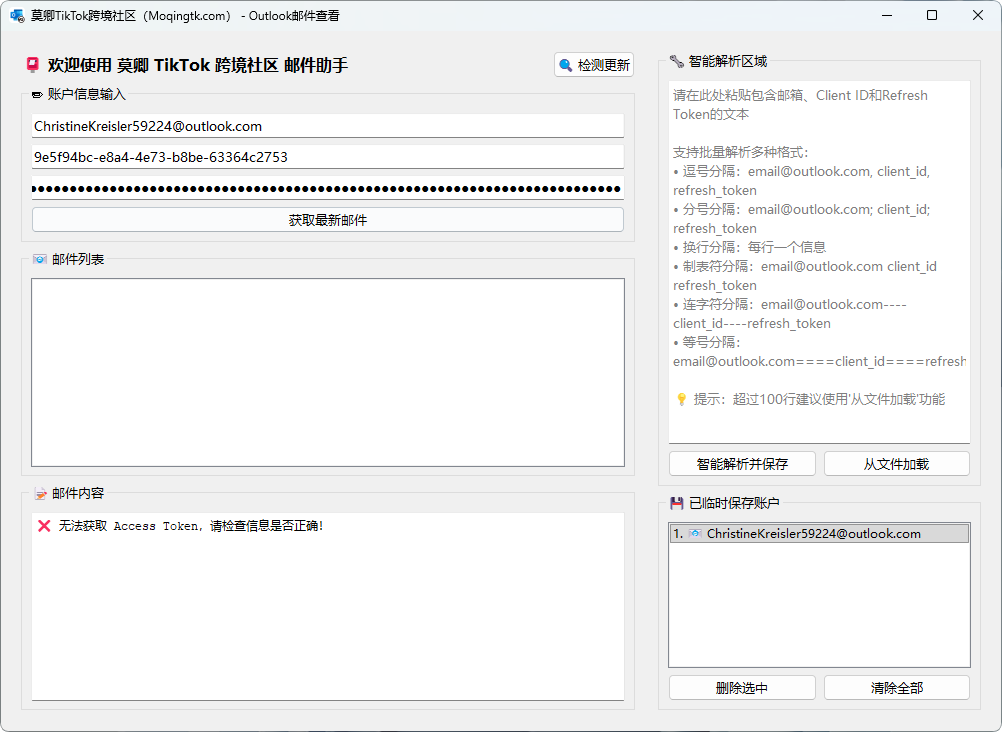Screen dimensions: 1002x732
Task: Click 智能解析并保存 button
Action: click(742, 463)
